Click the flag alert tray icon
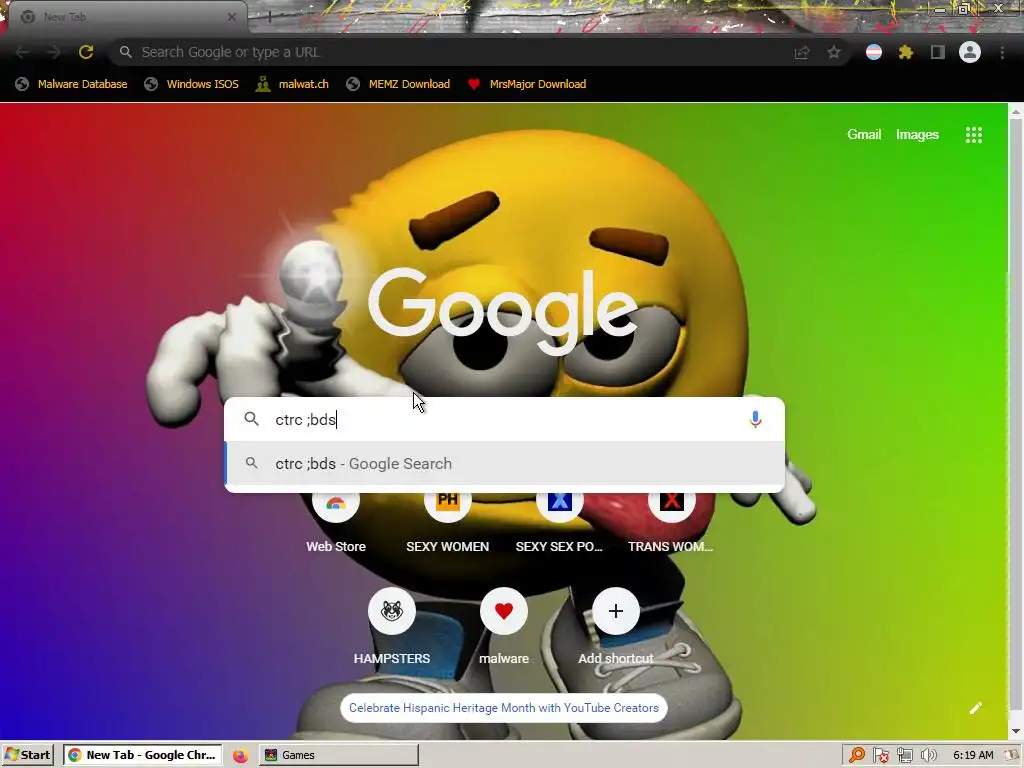Image resolution: width=1024 pixels, height=768 pixels. pyautogui.click(x=880, y=755)
